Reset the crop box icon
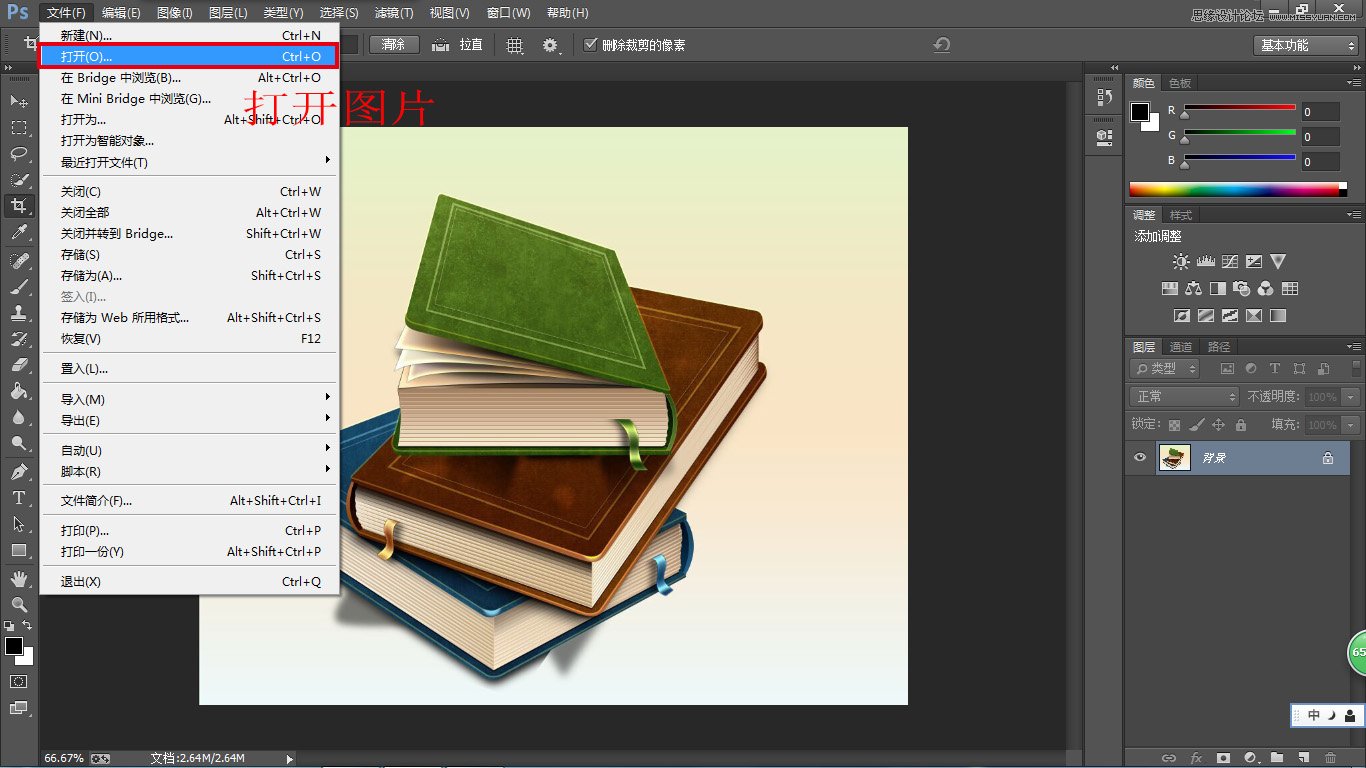 [x=941, y=45]
